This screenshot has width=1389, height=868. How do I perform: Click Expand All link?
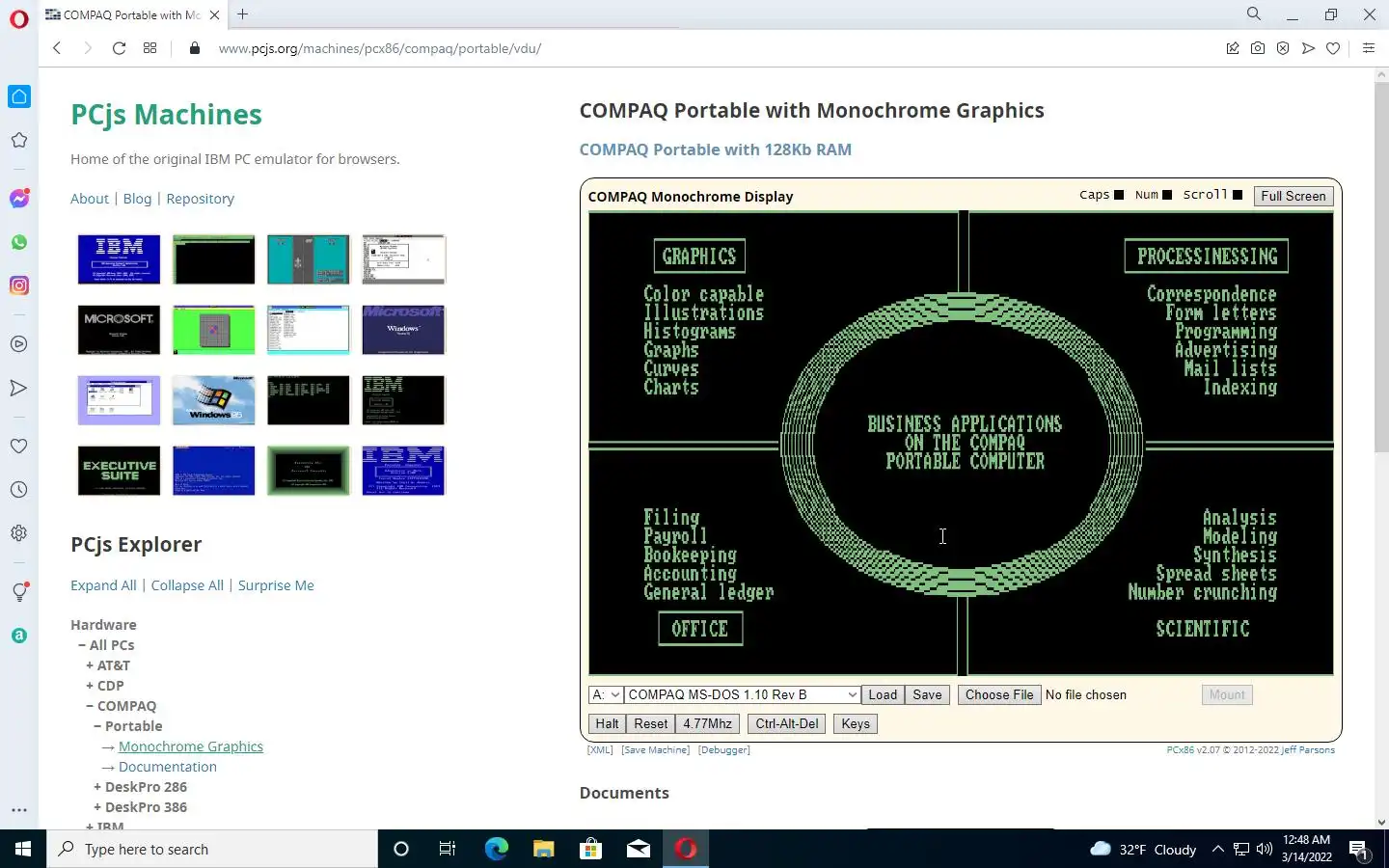pyautogui.click(x=103, y=585)
